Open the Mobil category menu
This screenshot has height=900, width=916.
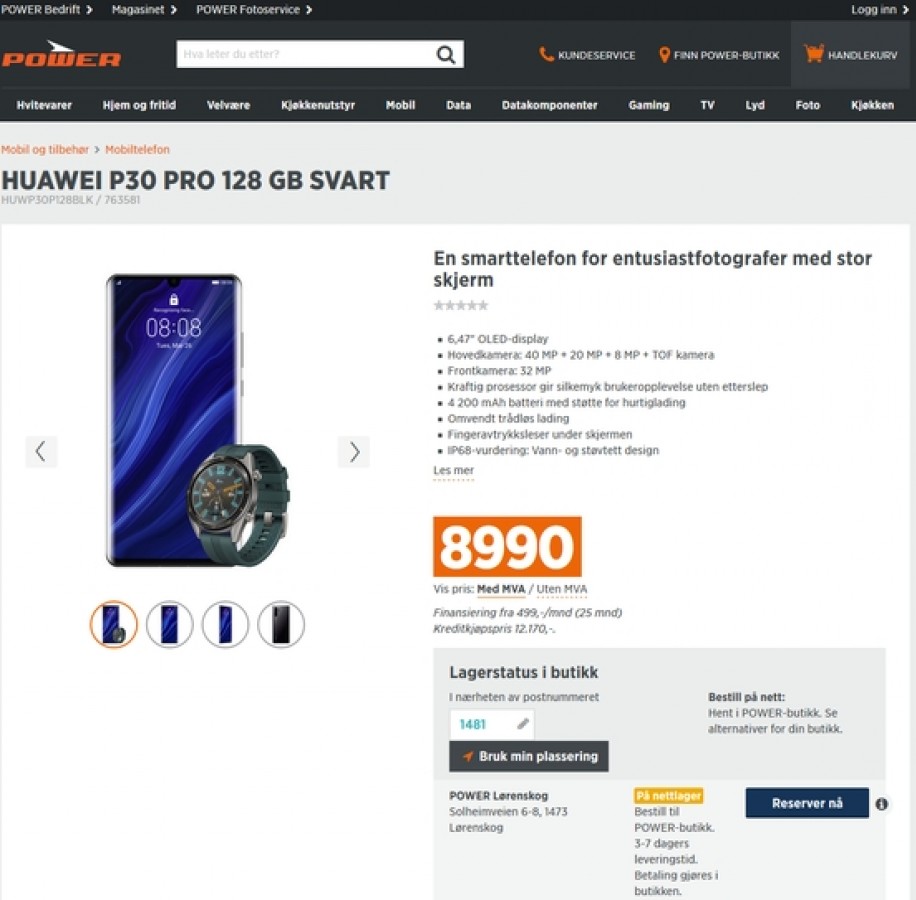(x=400, y=105)
